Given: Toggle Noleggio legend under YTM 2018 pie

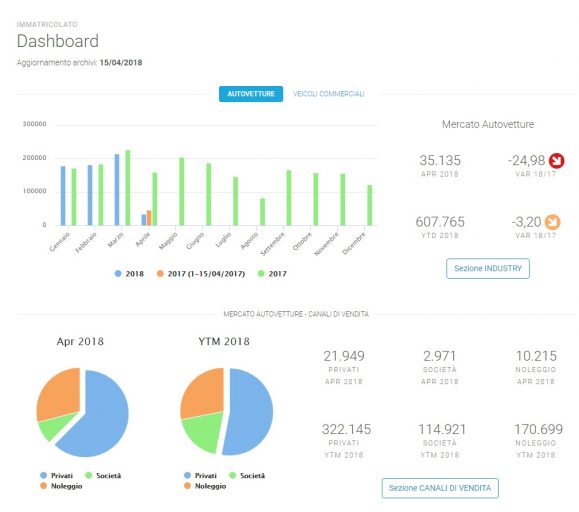Looking at the screenshot, I should [x=205, y=486].
